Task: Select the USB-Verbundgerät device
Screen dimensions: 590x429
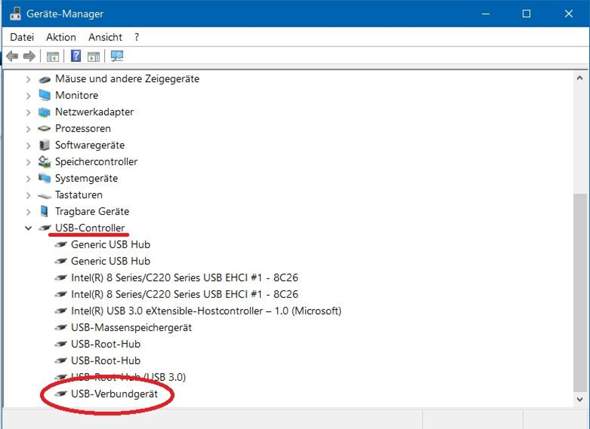Action: (114, 394)
